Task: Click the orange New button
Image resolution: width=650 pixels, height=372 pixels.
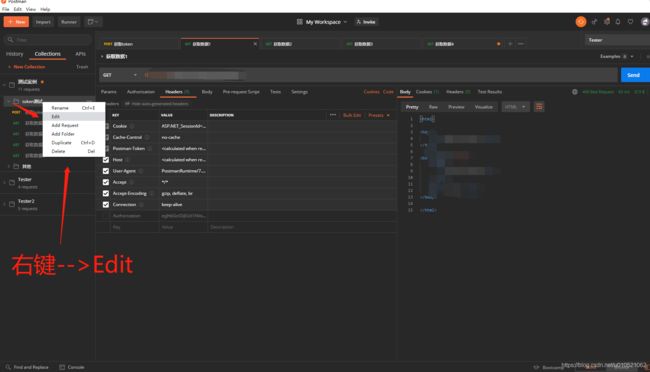Action: pos(16,22)
